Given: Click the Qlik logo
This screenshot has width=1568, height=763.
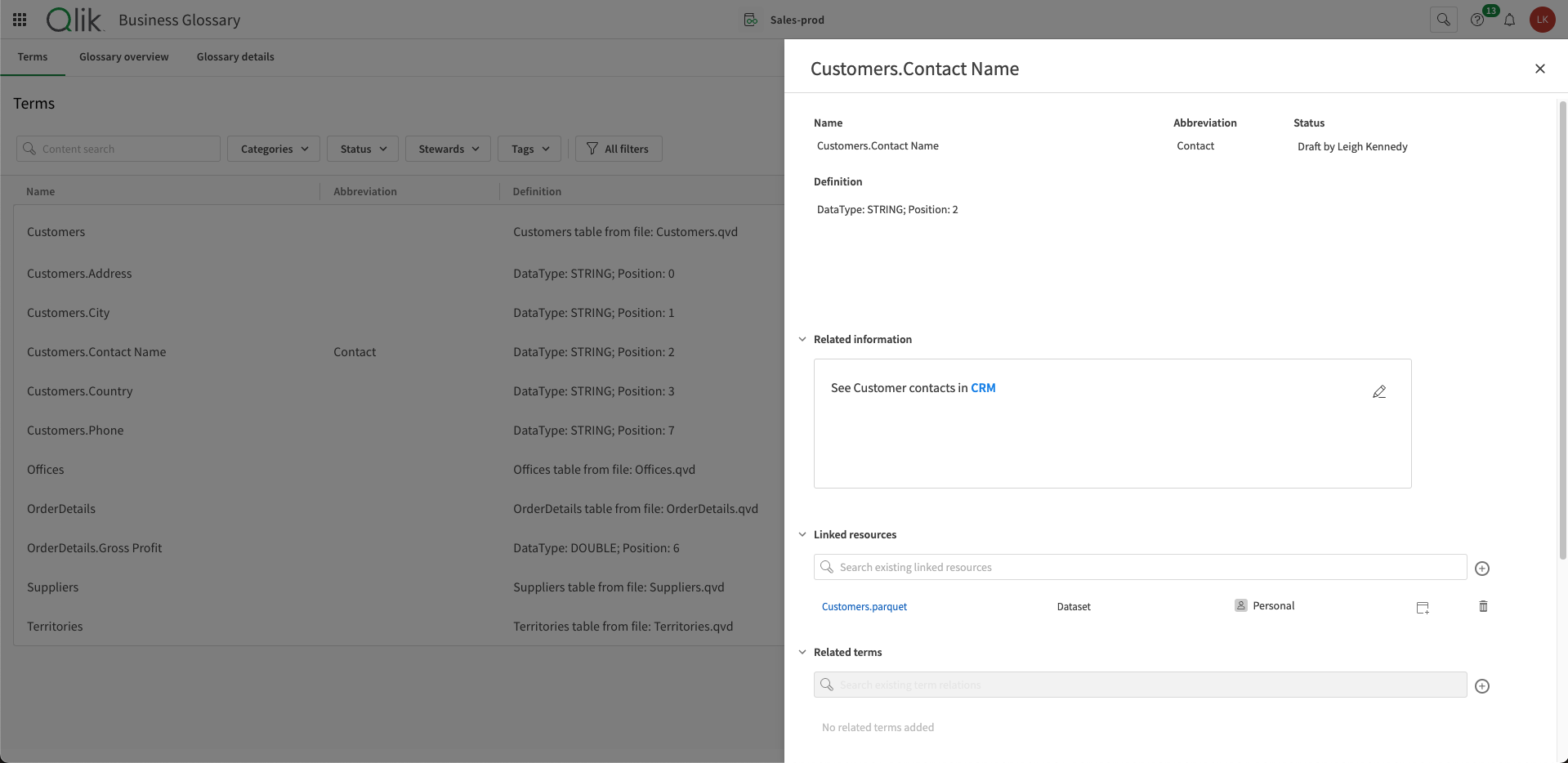Looking at the screenshot, I should [x=74, y=20].
